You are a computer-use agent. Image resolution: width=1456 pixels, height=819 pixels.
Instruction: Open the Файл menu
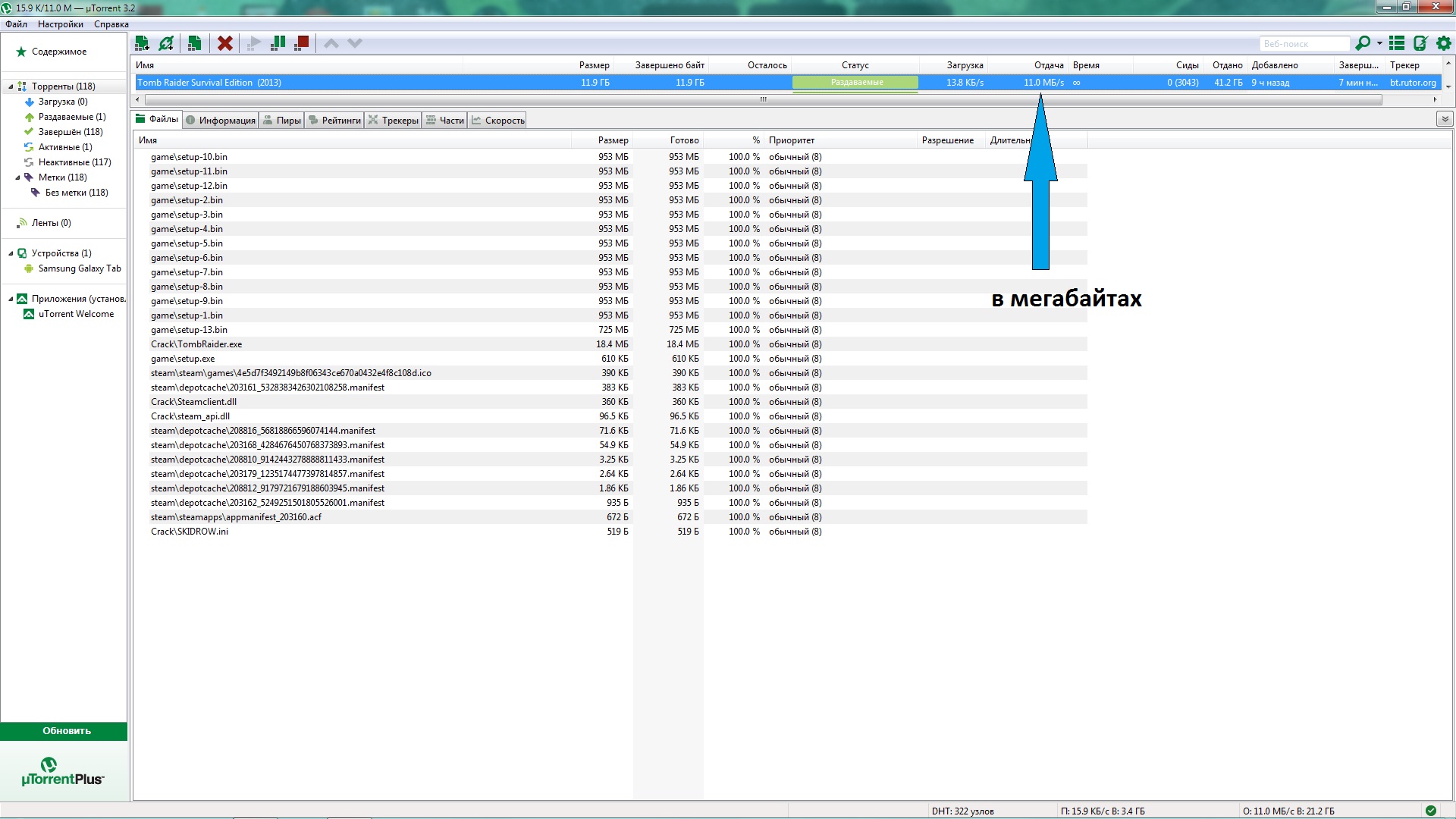click(16, 24)
